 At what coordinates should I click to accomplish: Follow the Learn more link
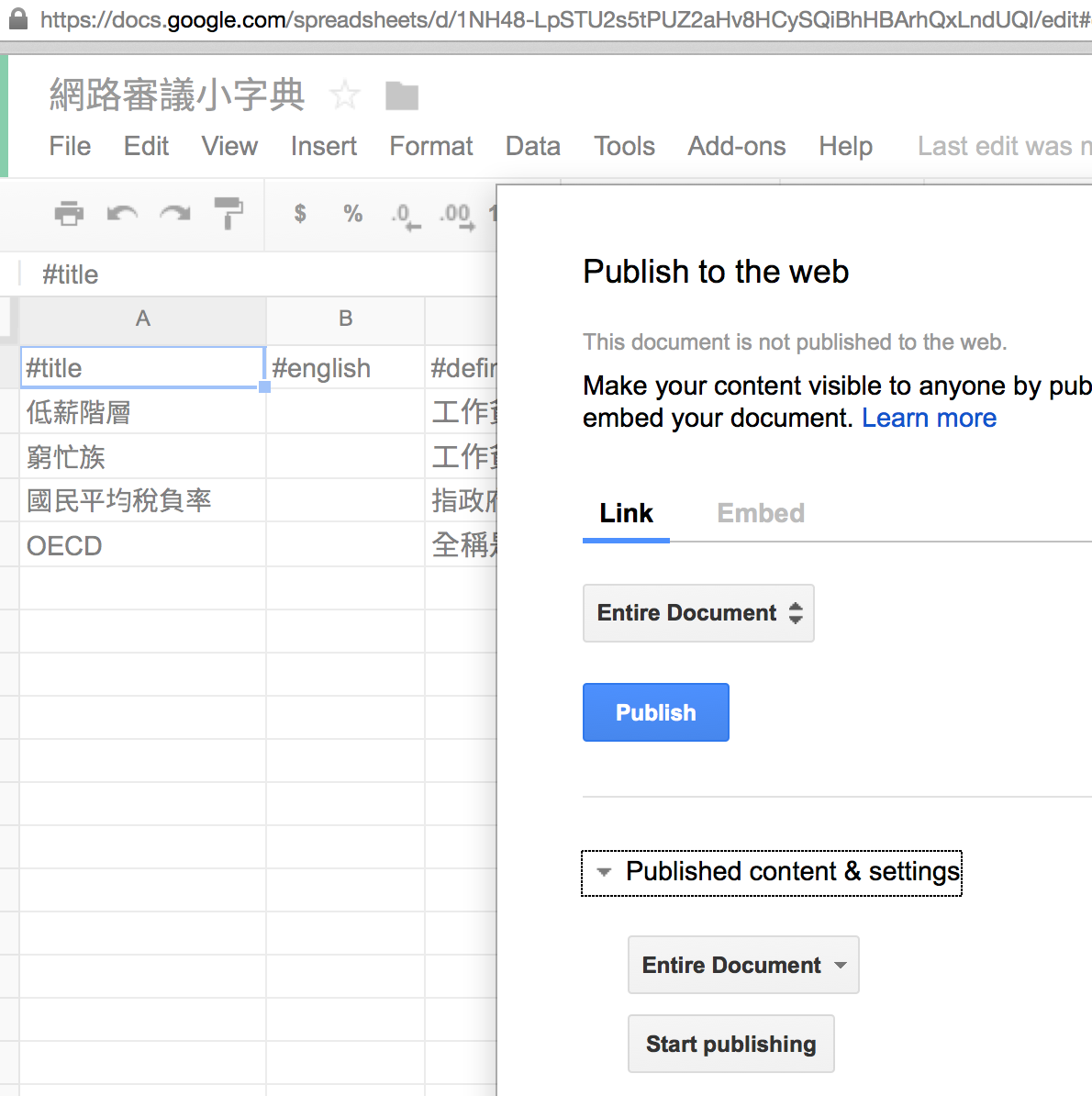[x=929, y=418]
